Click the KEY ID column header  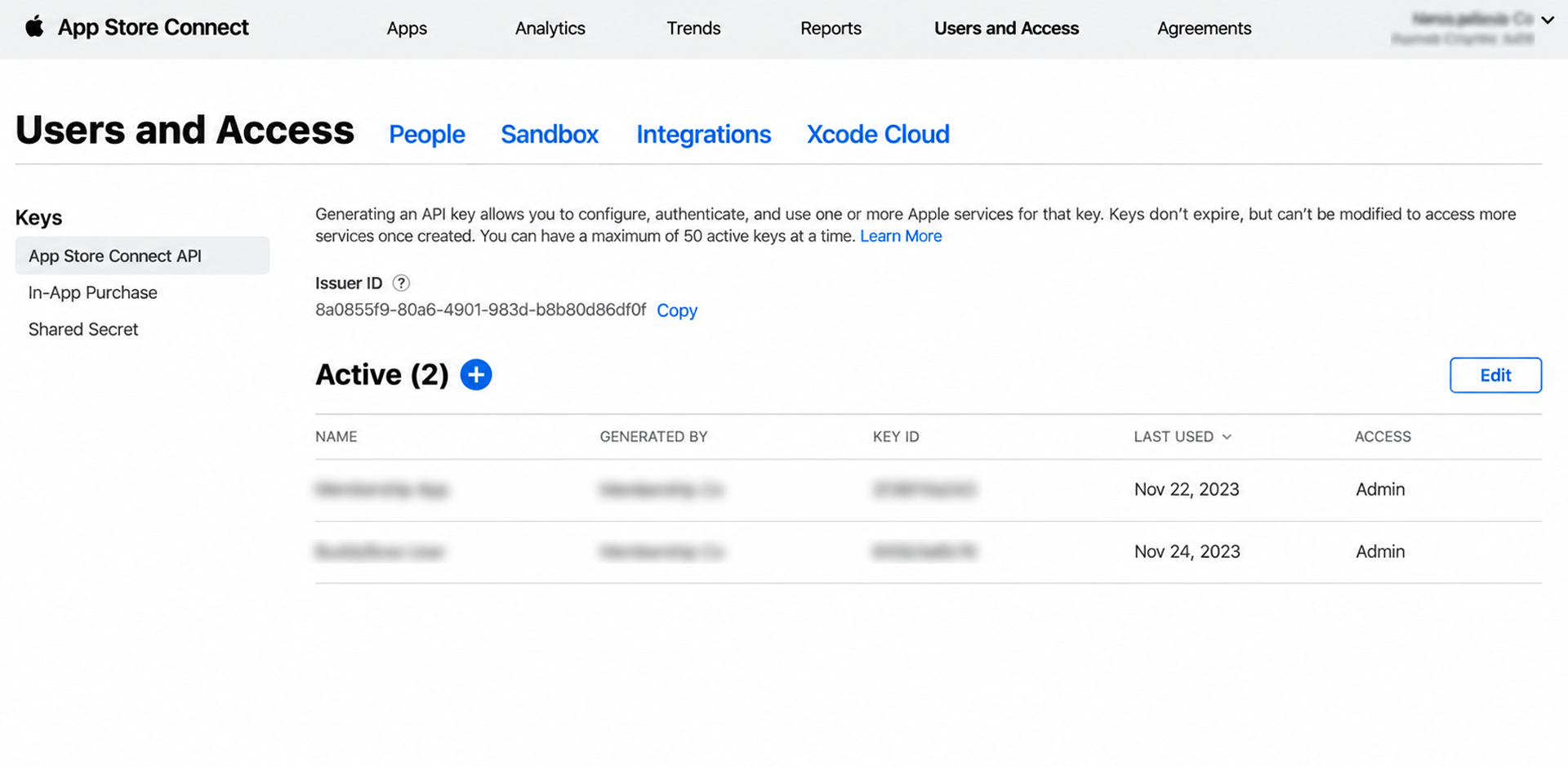896,437
